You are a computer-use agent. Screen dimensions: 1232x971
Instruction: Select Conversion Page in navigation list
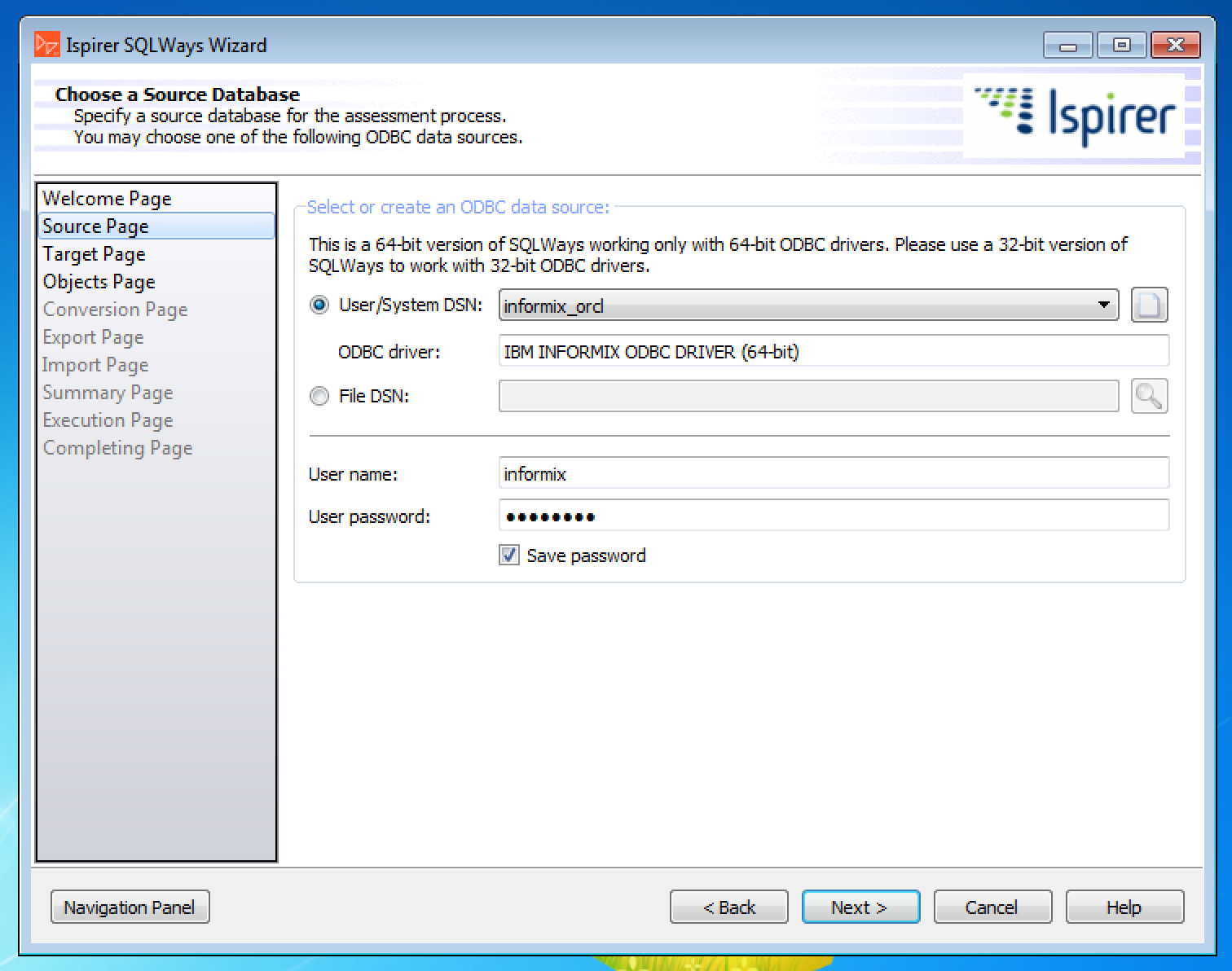click(x=156, y=310)
